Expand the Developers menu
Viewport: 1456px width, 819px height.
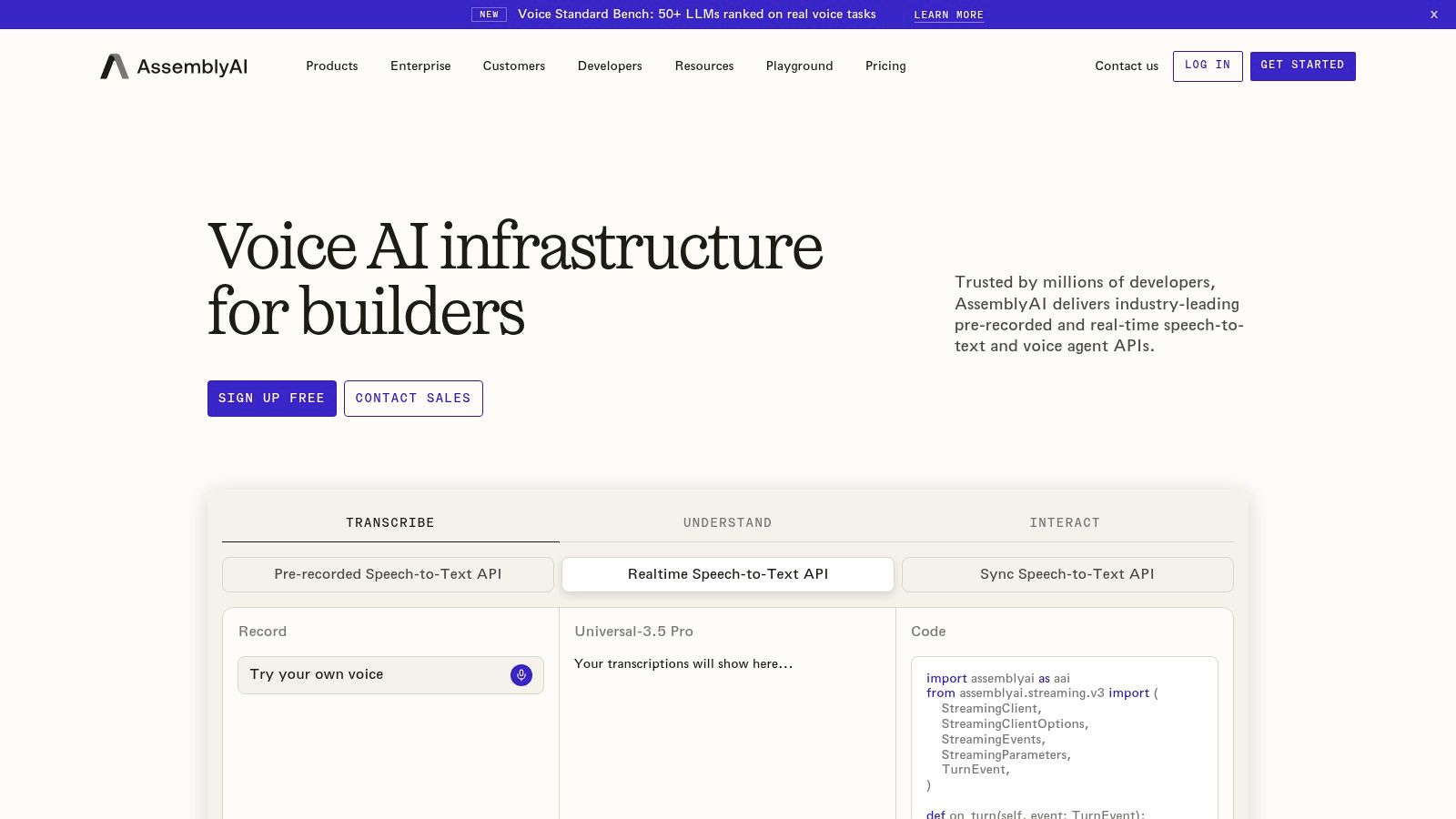pos(610,66)
